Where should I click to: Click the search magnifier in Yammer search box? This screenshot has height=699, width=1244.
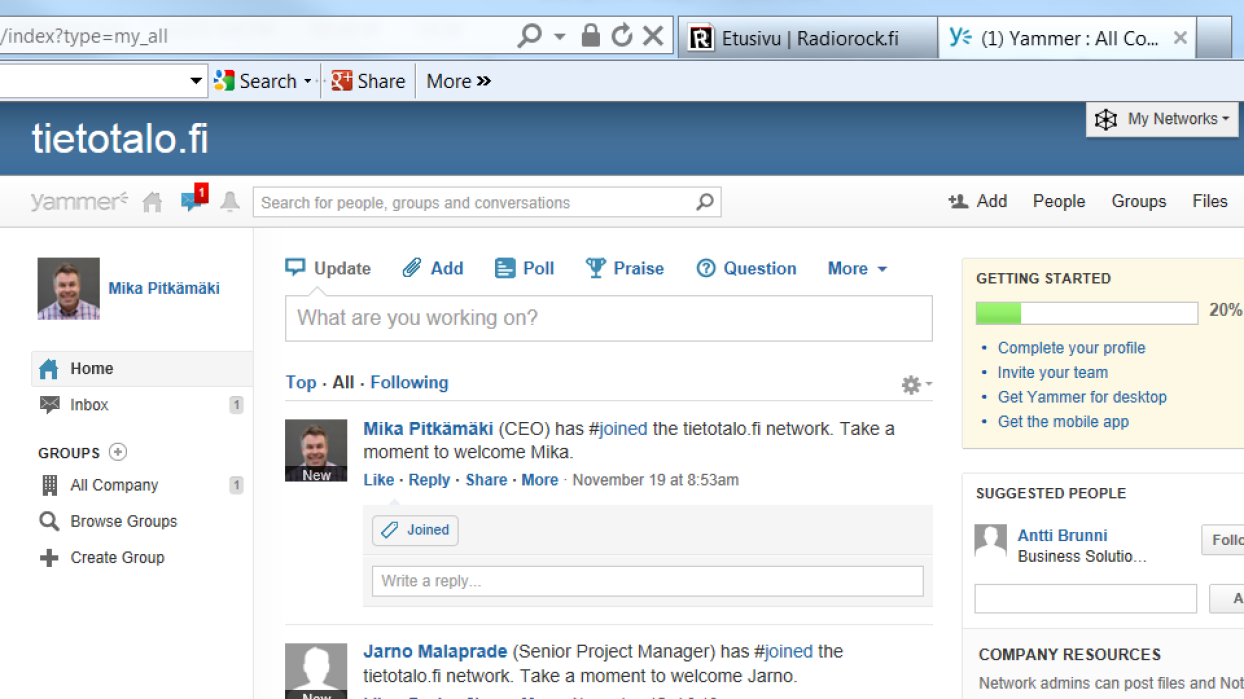click(x=705, y=202)
